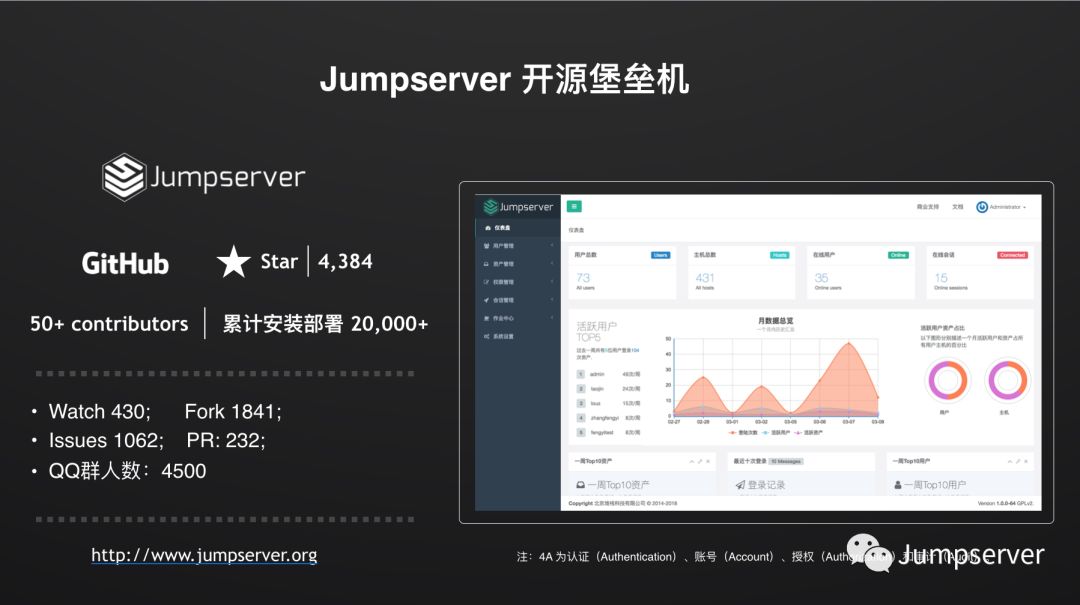The height and width of the screenshot is (605, 1080).
Task: Close the 一周Top10资产 panel
Action: 708,461
